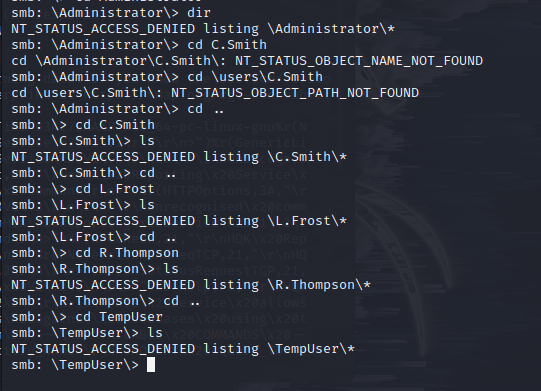Click the 'cd R.Thompson' command

(127, 253)
